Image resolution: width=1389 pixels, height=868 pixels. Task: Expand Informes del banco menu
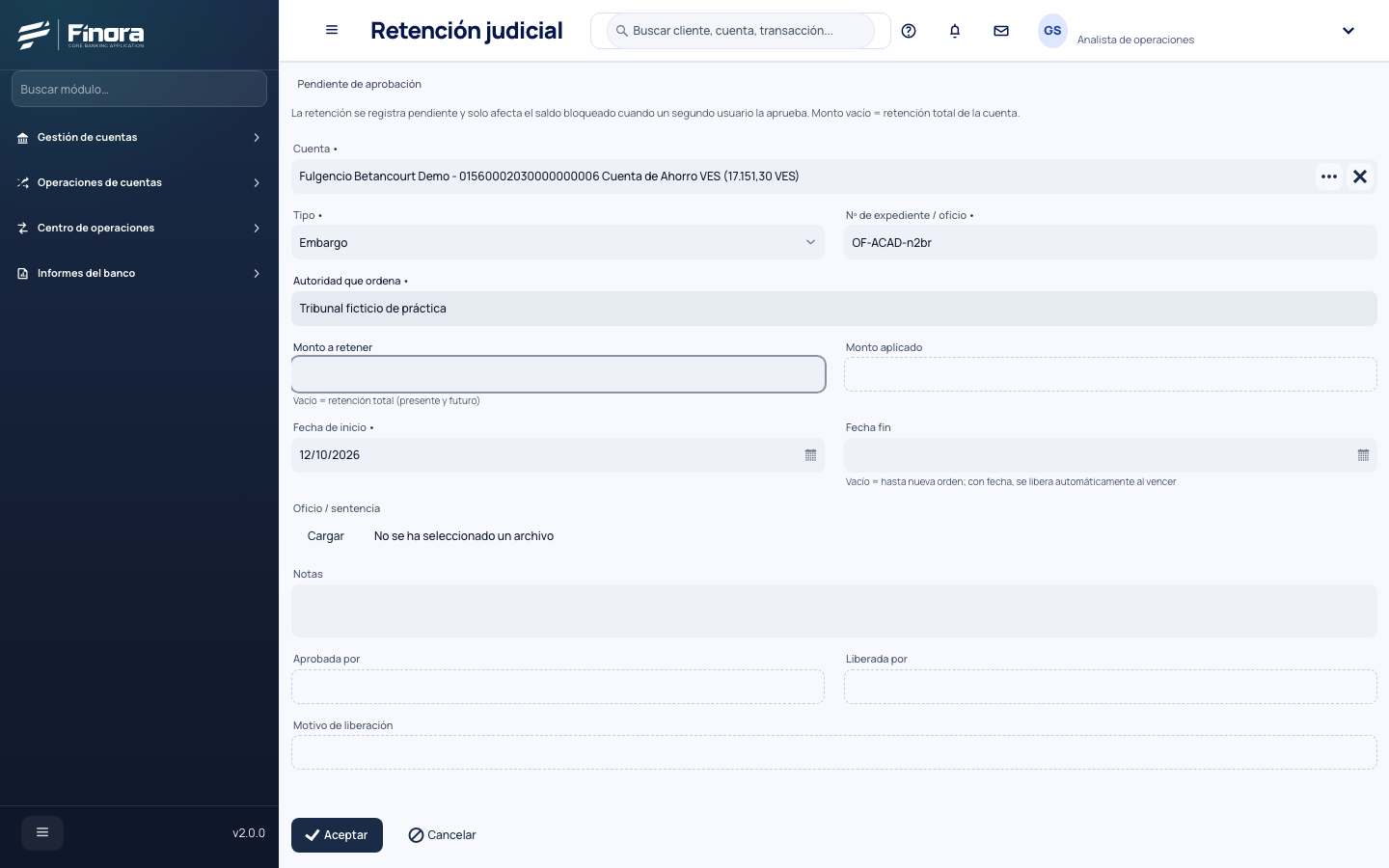[x=139, y=274]
